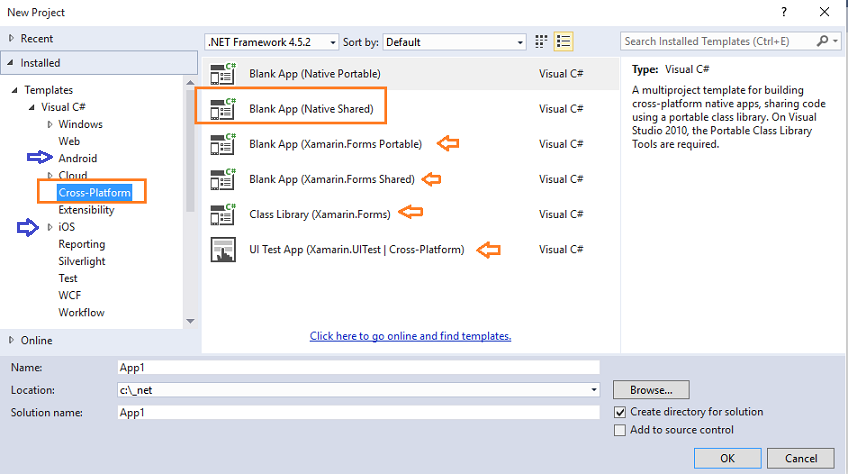This screenshot has width=848, height=474.
Task: Expand the Online section
Action: pyautogui.click(x=11, y=340)
